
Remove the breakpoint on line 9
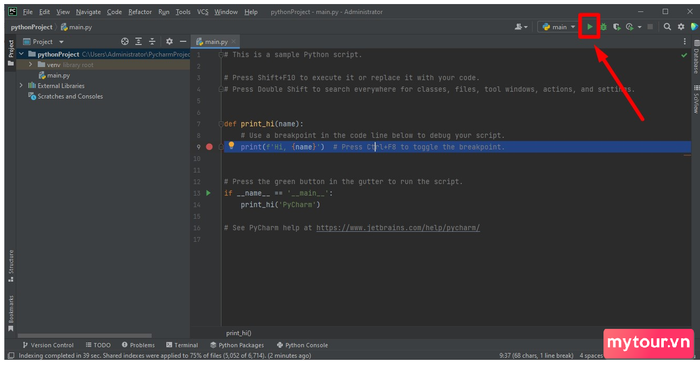coord(209,147)
